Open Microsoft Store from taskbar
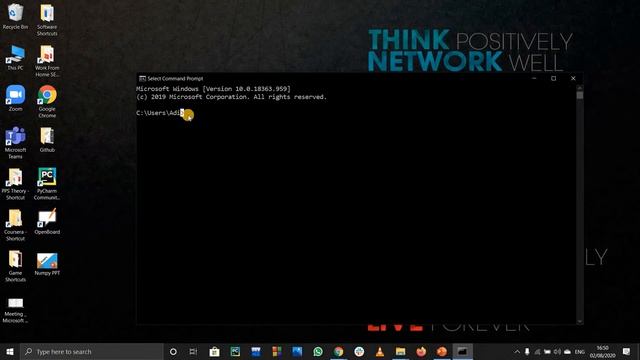Viewport: 640px width, 360px height. click(x=214, y=351)
